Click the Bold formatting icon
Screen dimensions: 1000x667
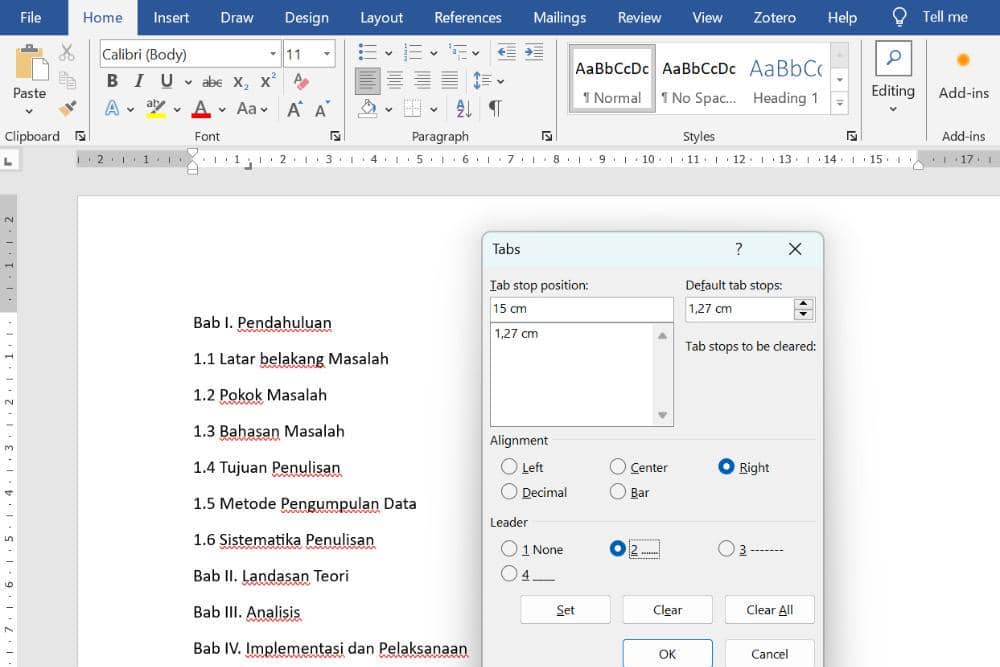coord(112,81)
